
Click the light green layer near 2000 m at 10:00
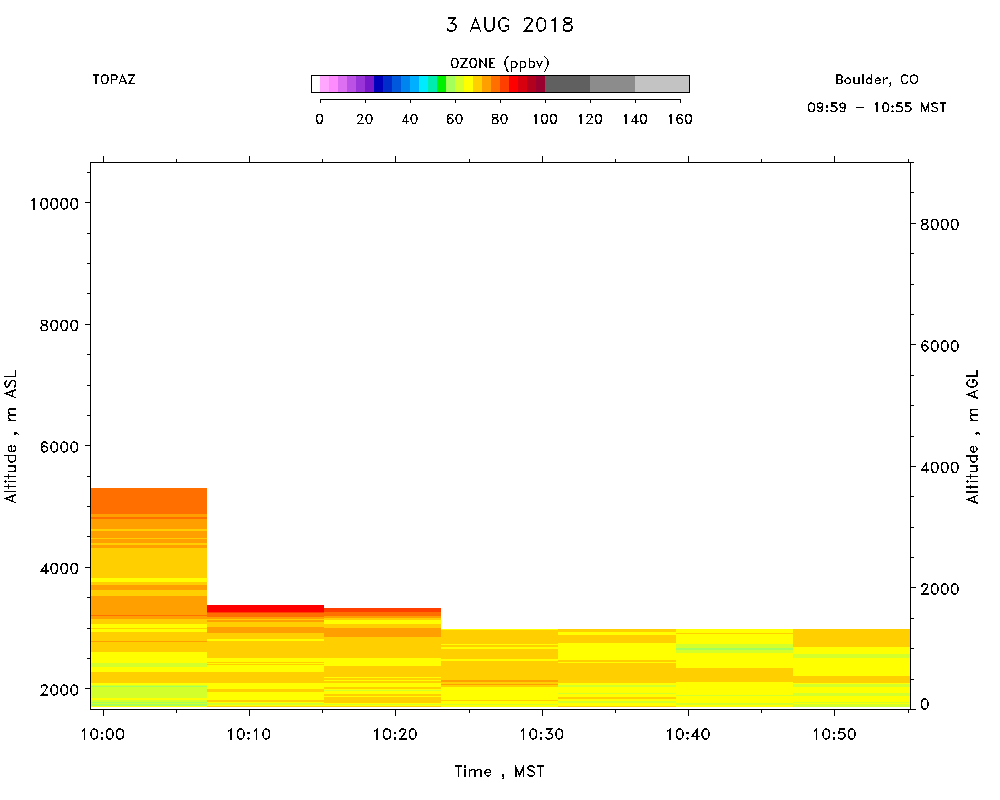[149, 692]
